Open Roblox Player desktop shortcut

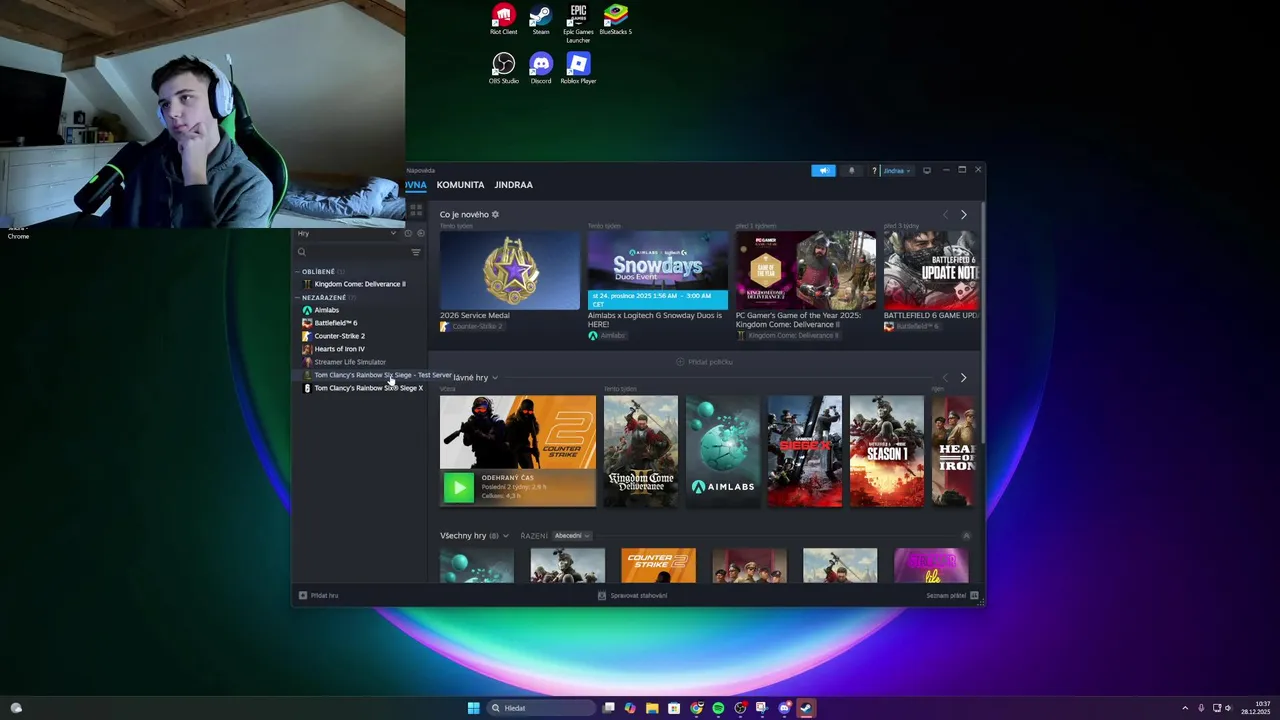[x=578, y=69]
